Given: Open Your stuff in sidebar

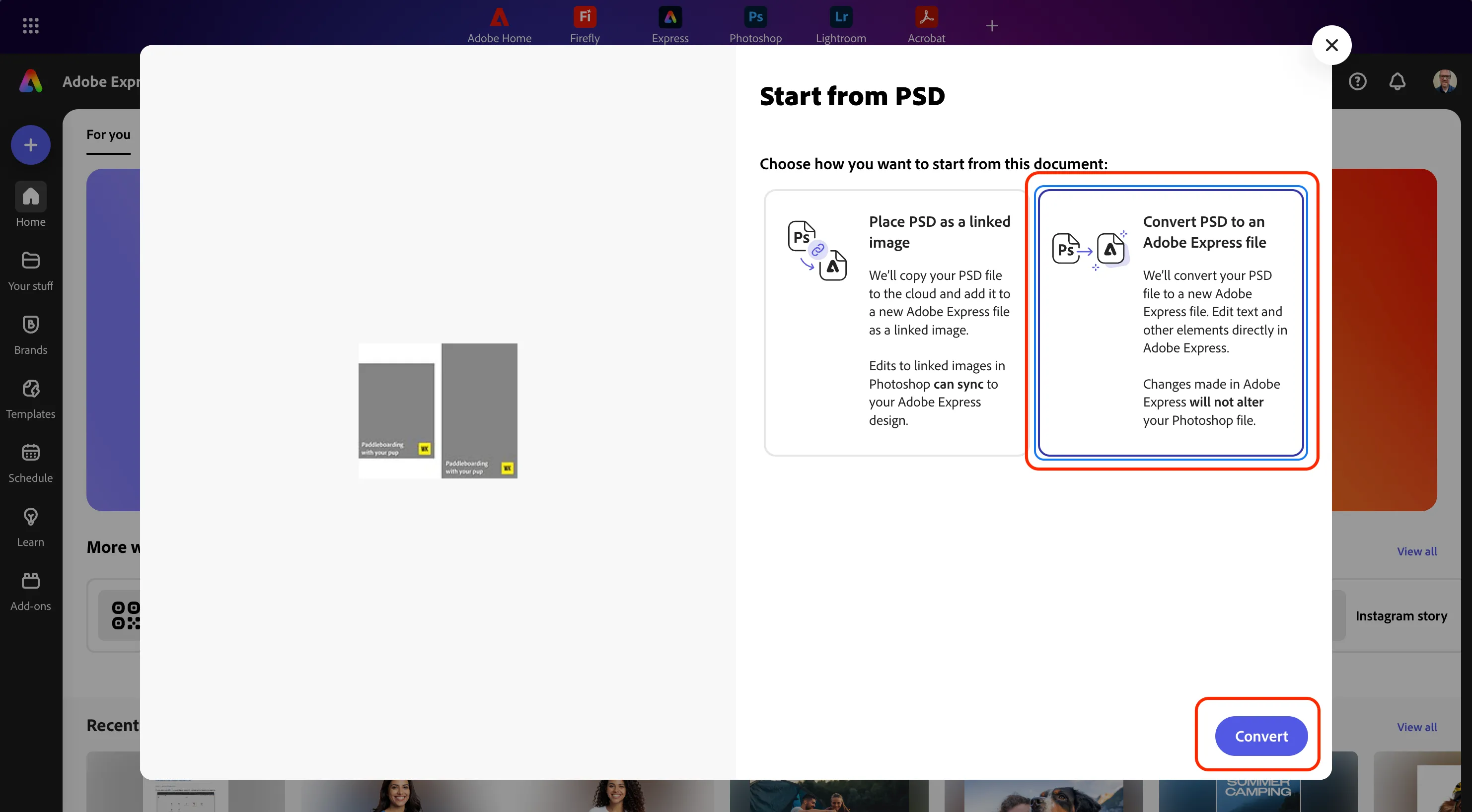Looking at the screenshot, I should [x=30, y=271].
